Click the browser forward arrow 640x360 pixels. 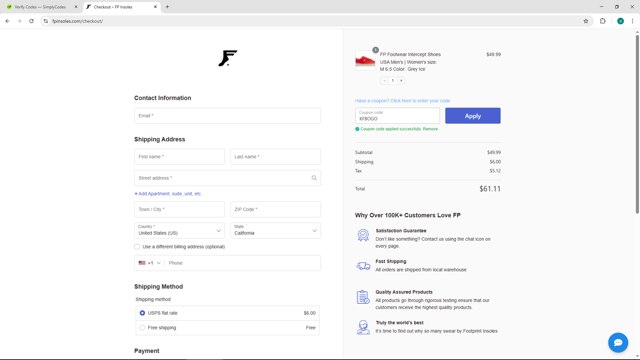pos(19,21)
